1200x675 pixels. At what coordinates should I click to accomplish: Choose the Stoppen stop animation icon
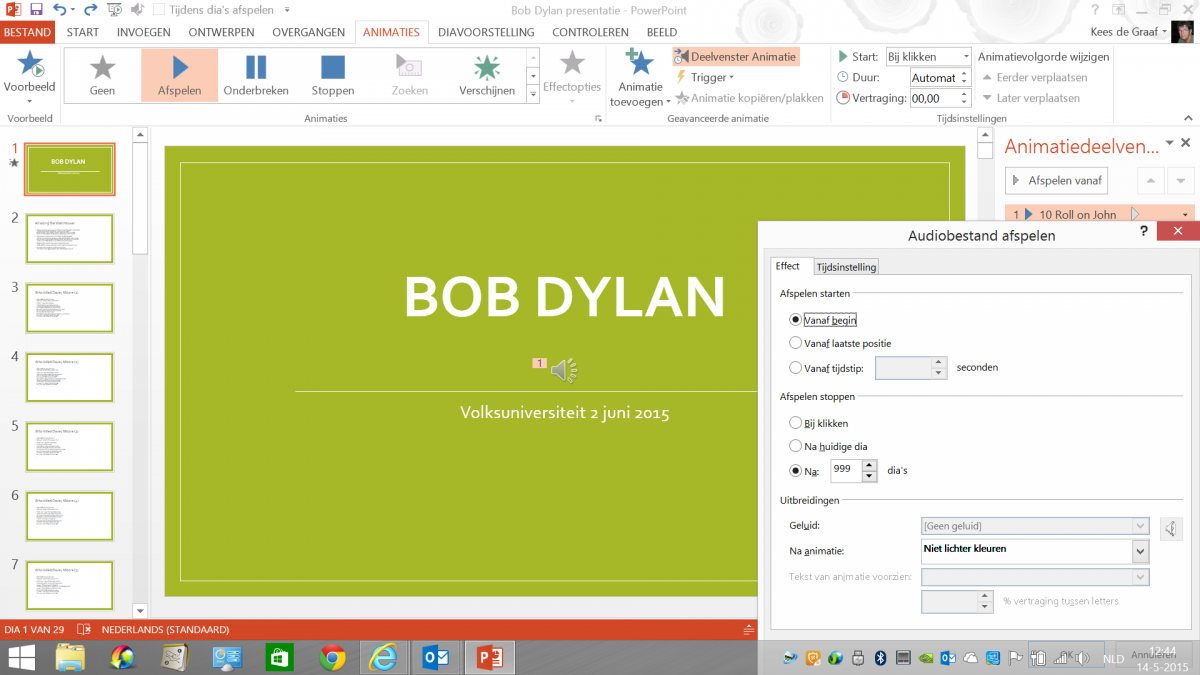click(333, 68)
